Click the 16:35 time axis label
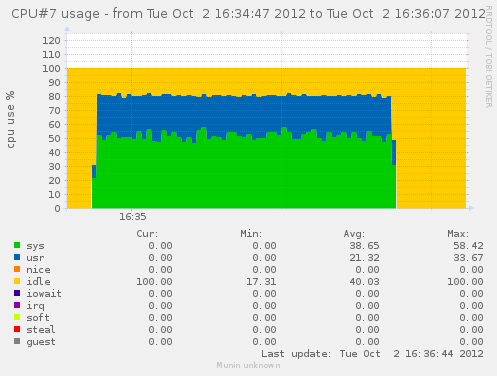Viewport: 497px width, 376px height. (x=133, y=217)
